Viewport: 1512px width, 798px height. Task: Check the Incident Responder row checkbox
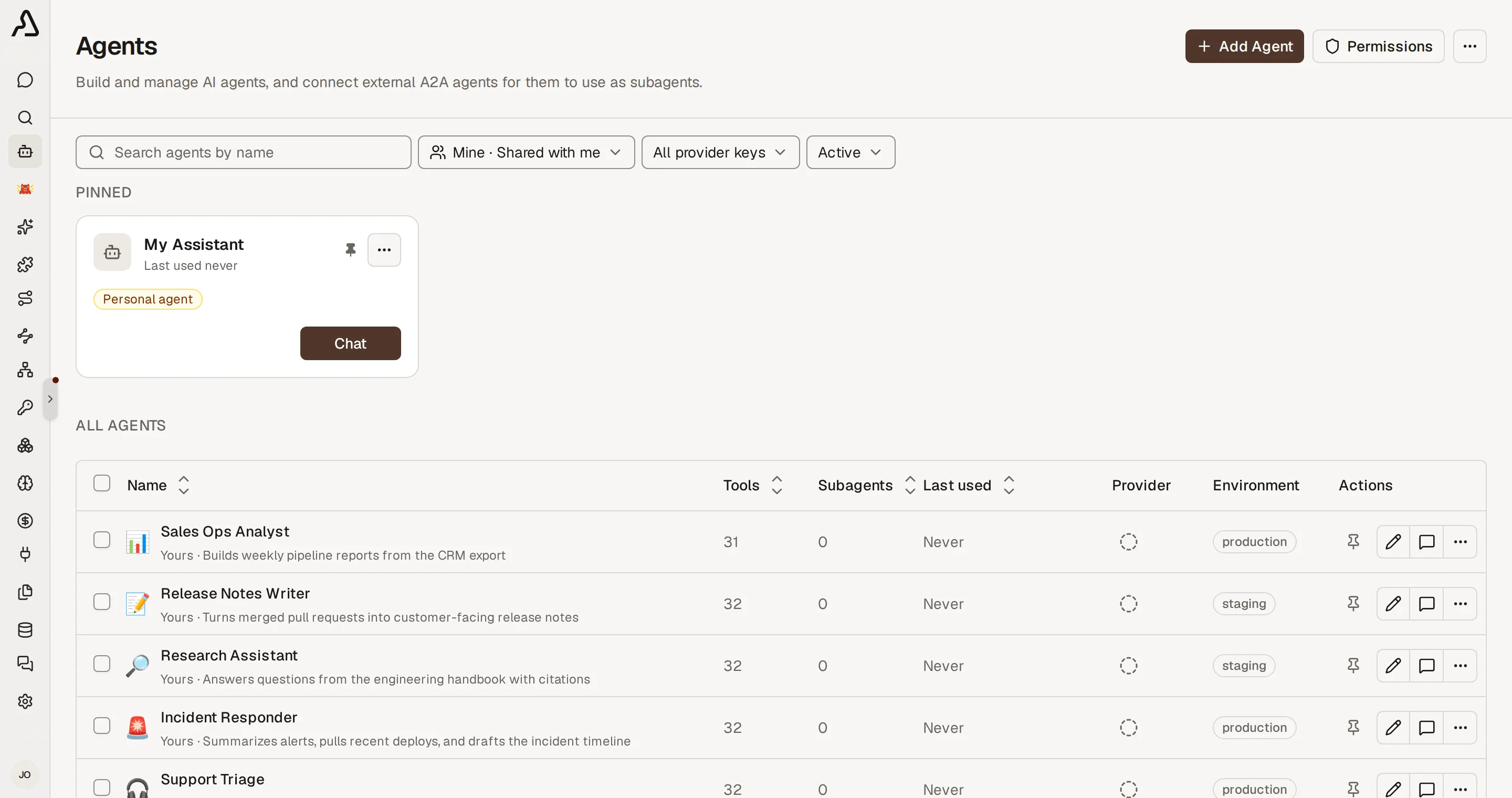[101, 726]
